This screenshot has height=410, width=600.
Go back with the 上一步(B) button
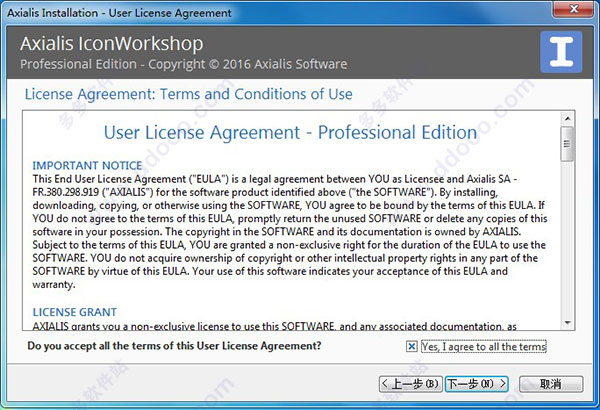click(410, 384)
